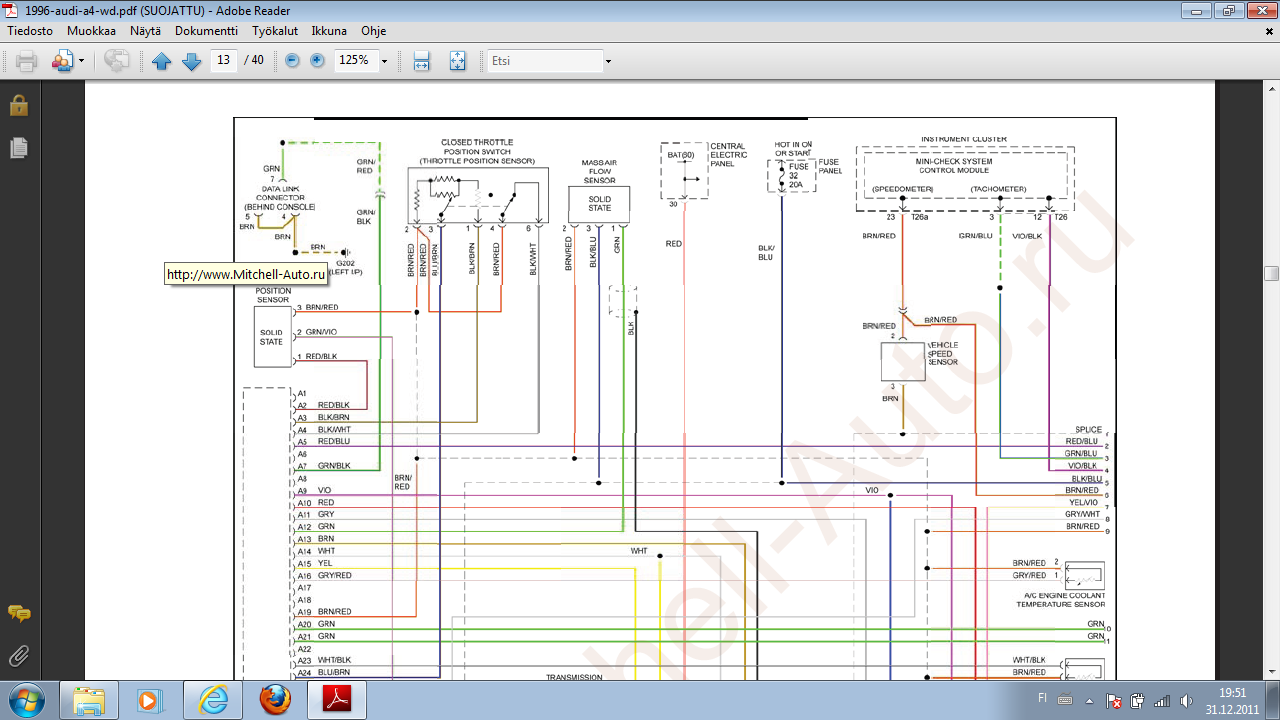Expand the 125% zoom level dropdown
Image resolution: width=1280 pixels, height=720 pixels.
[384, 61]
